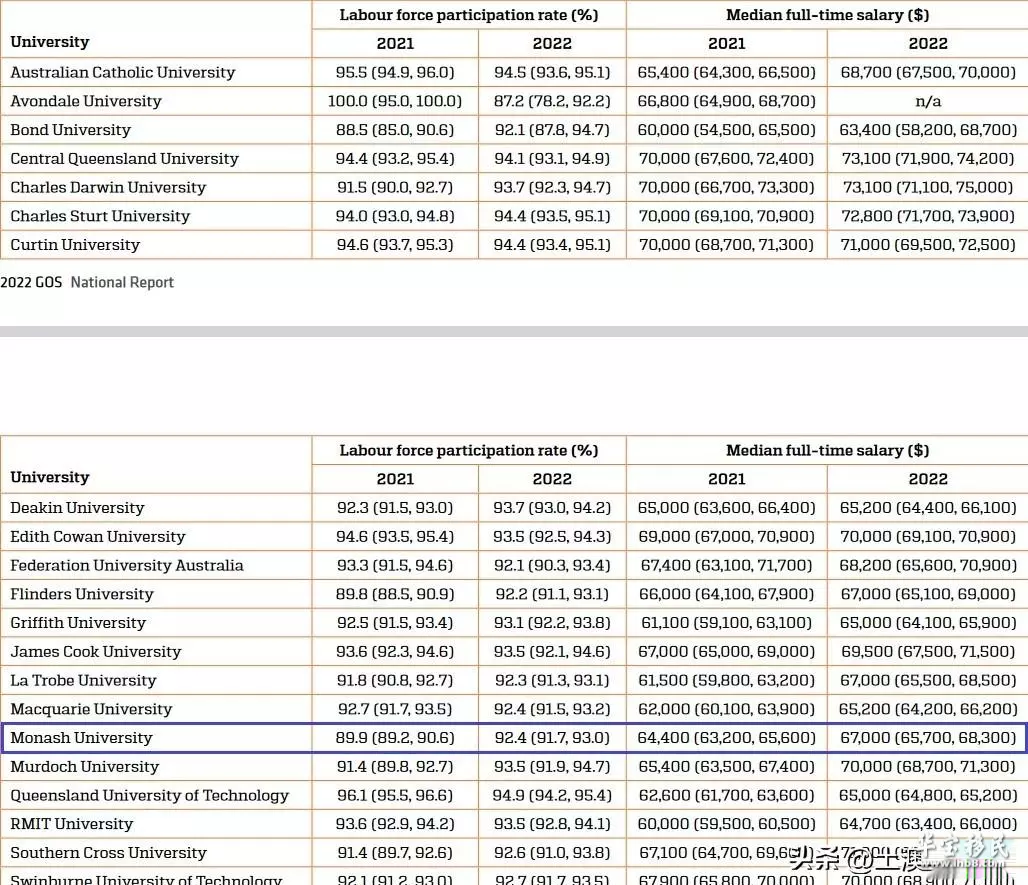Click RMIT's '64,700 (63,400, 66,000)' salary

928,824
